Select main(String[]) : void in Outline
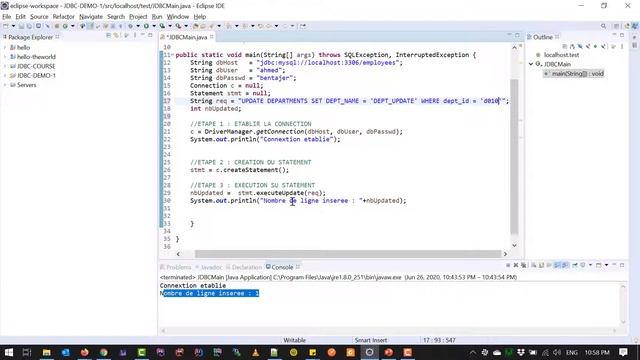 (577, 73)
